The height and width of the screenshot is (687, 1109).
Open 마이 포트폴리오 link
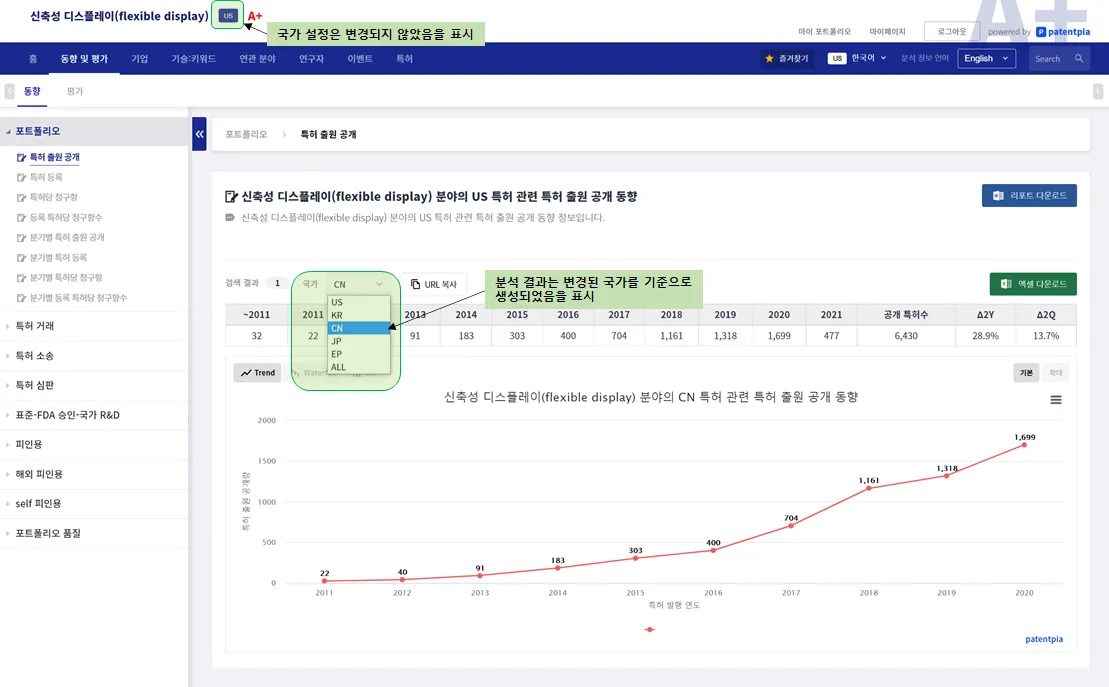pos(824,32)
